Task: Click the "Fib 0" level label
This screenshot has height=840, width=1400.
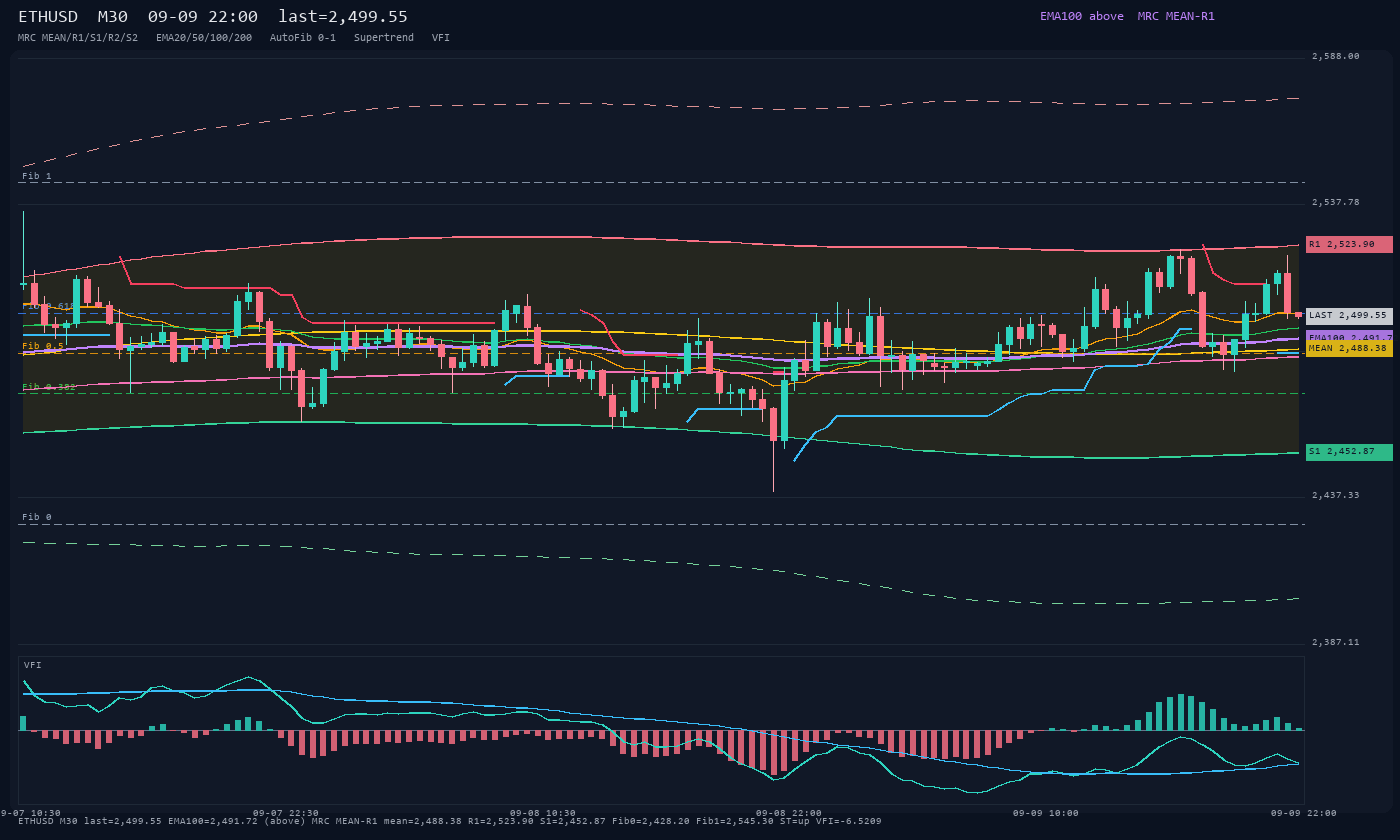Action: click(37, 517)
